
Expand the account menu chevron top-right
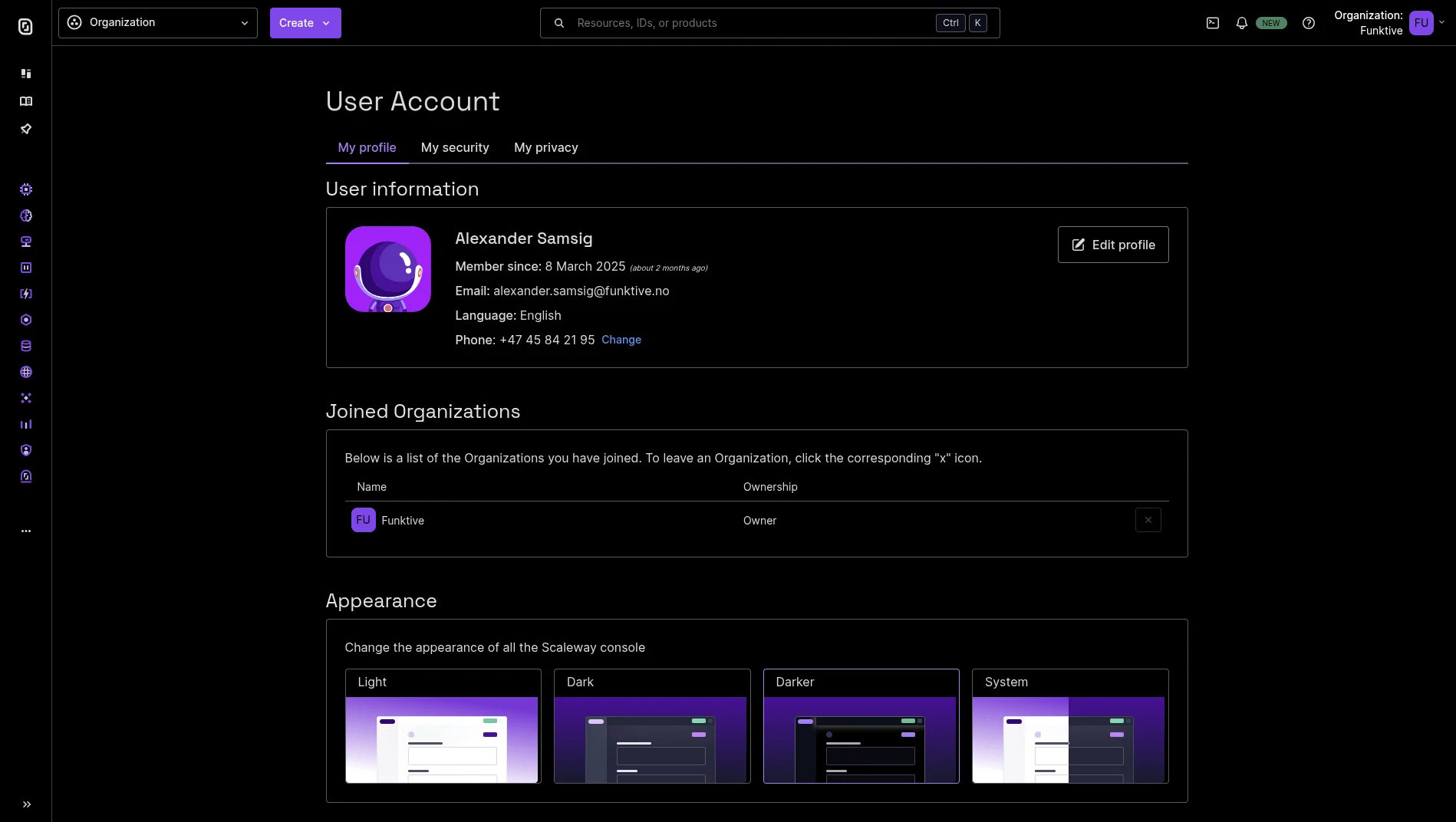[1442, 23]
